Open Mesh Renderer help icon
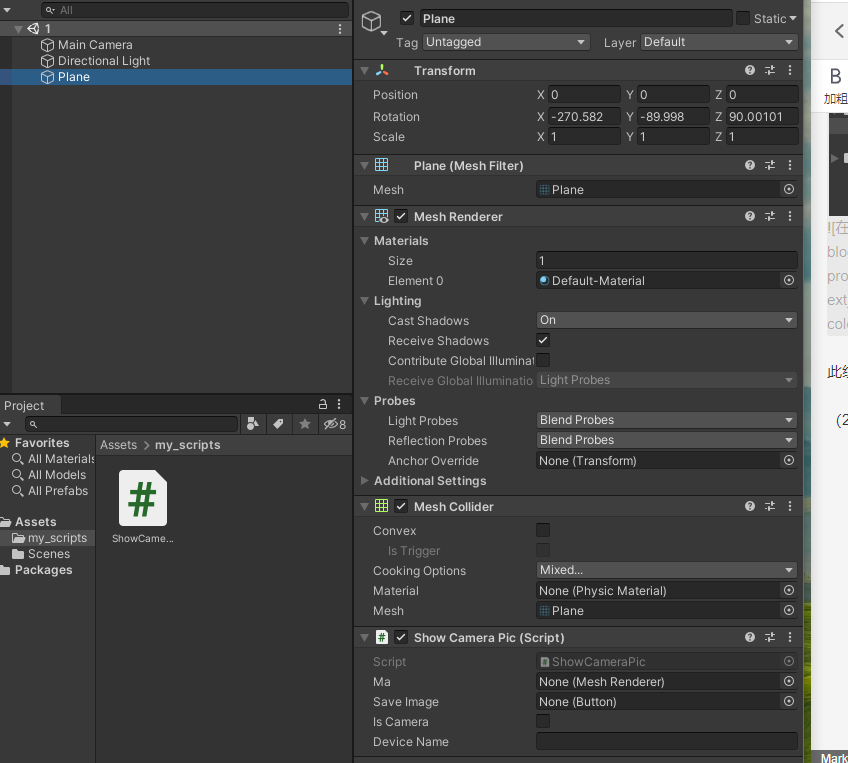The height and width of the screenshot is (763, 848). pyautogui.click(x=750, y=216)
